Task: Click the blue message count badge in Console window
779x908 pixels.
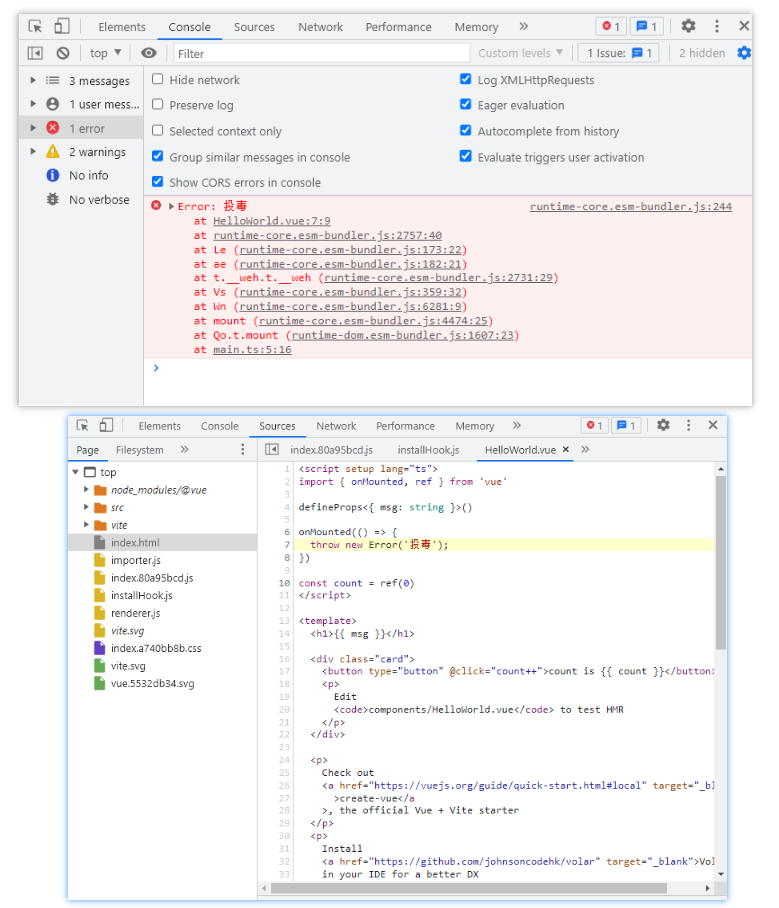Action: click(646, 27)
